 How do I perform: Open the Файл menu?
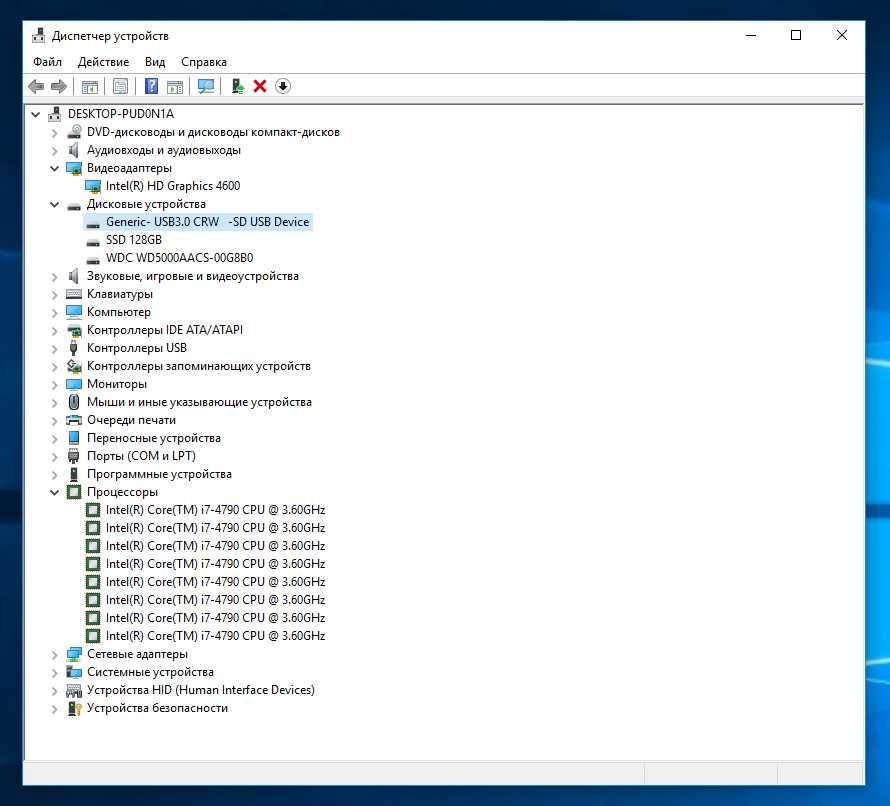pos(47,62)
